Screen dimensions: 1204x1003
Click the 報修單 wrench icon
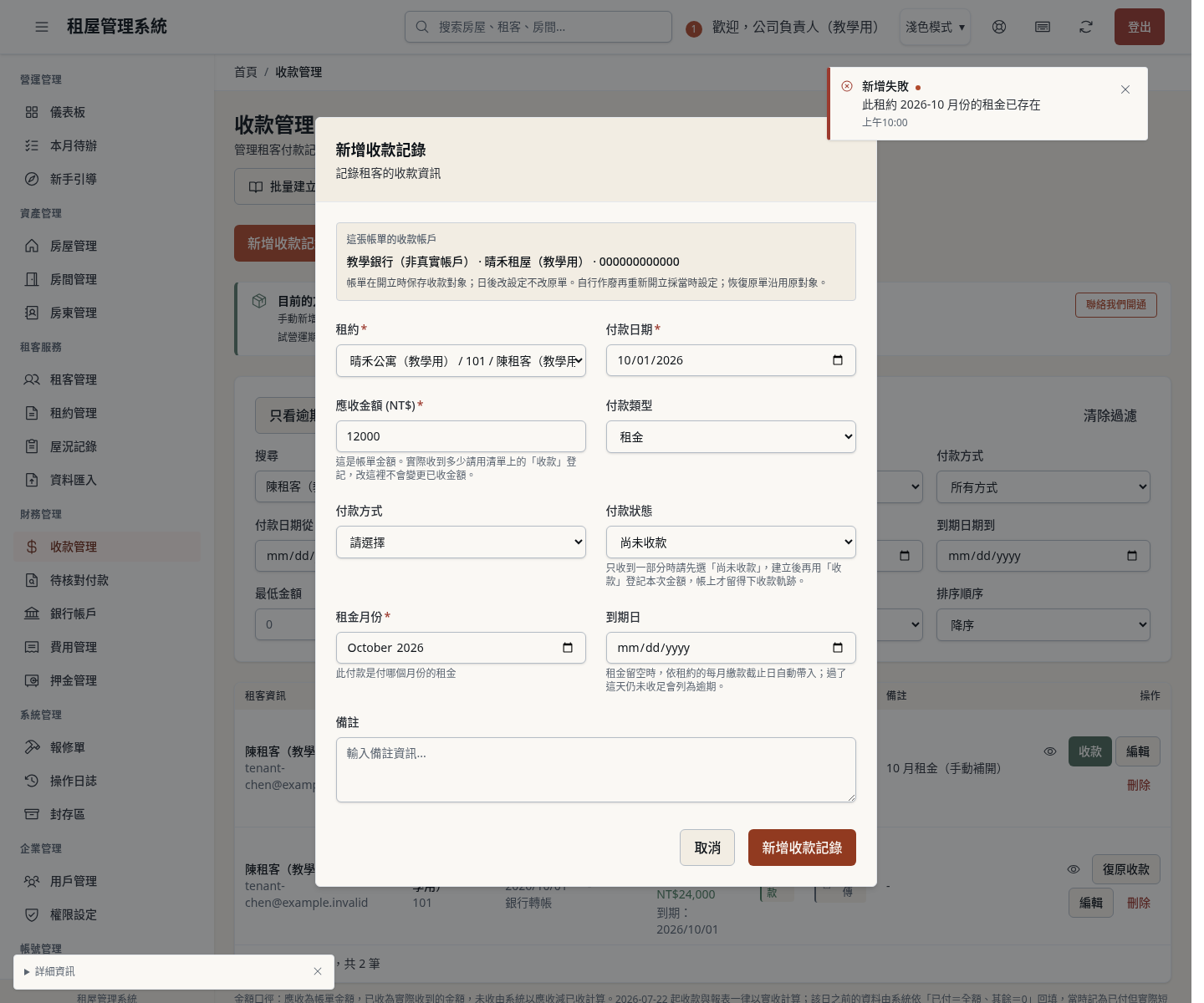point(32,747)
